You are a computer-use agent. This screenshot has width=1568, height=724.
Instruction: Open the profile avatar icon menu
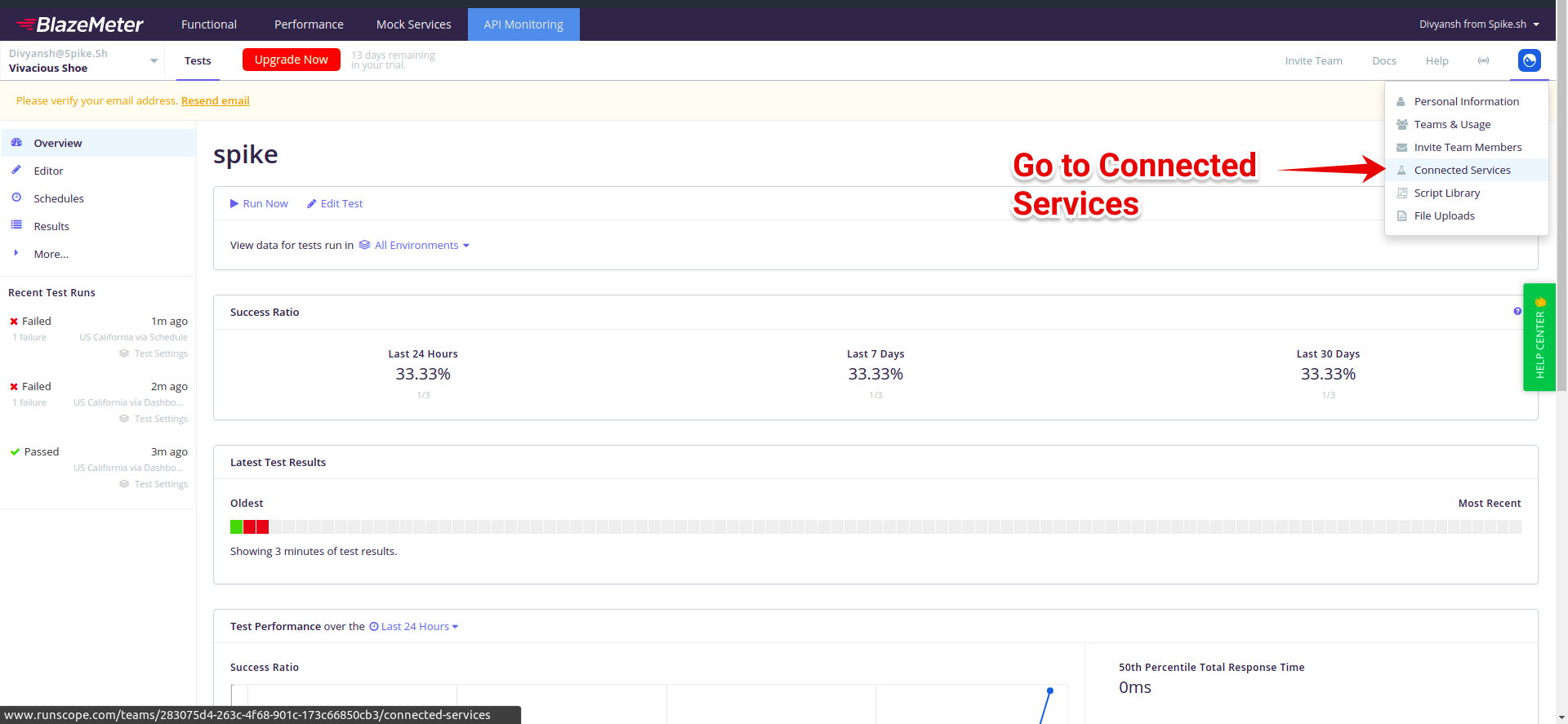(1530, 60)
